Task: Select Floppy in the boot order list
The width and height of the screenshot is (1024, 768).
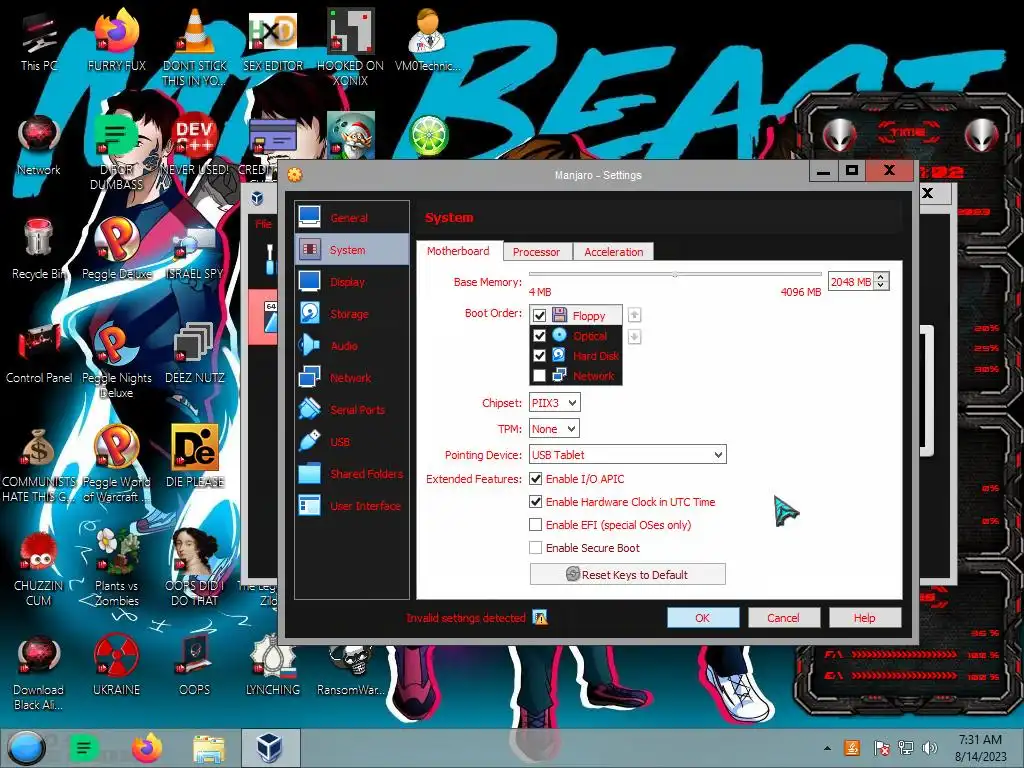Action: pyautogui.click(x=575, y=315)
